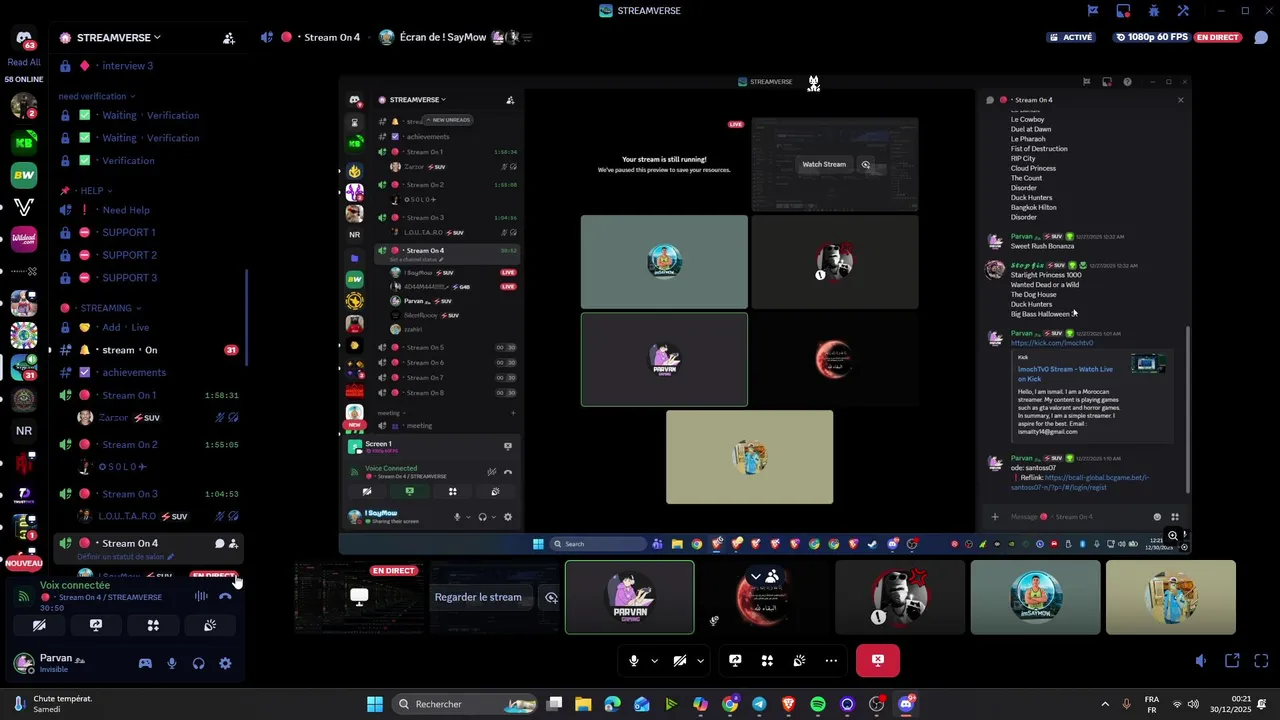
Task: Open stream sharing options in bottom call controls
Action: click(735, 660)
